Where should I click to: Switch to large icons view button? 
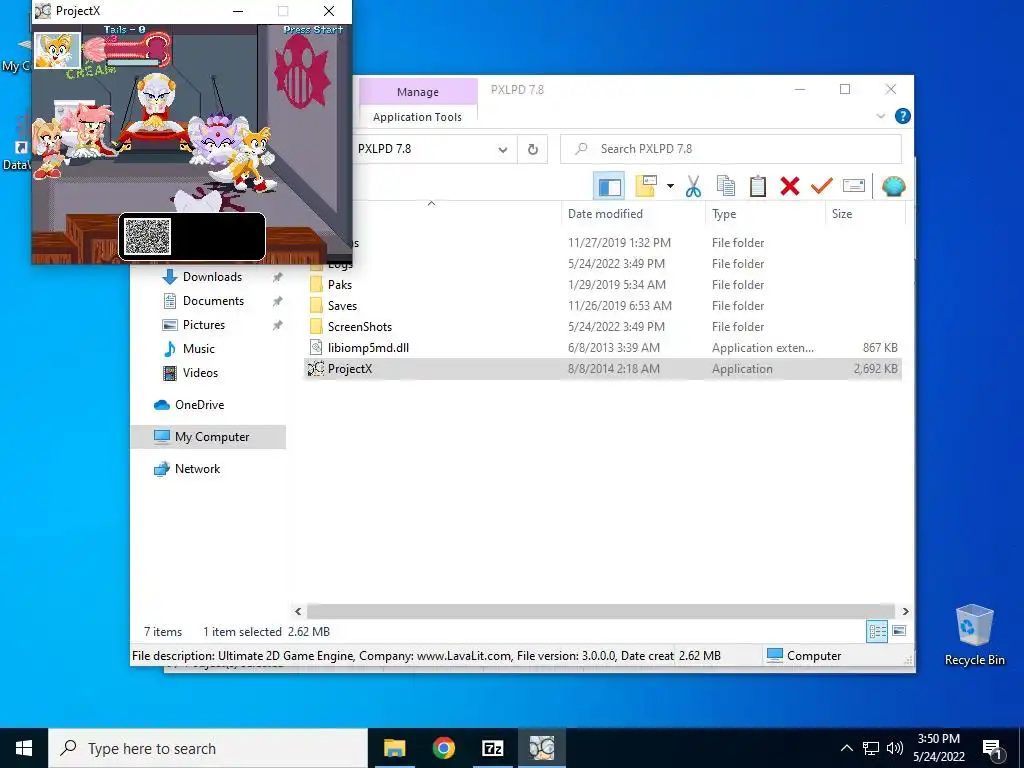pos(899,631)
